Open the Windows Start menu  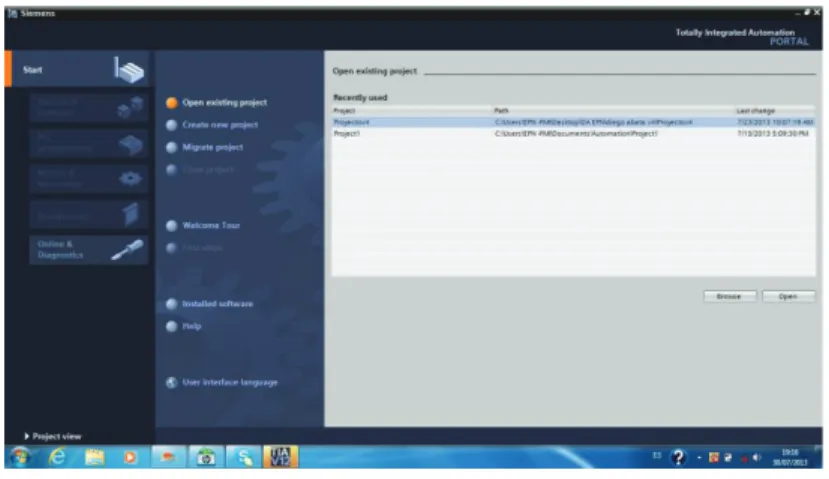point(21,457)
